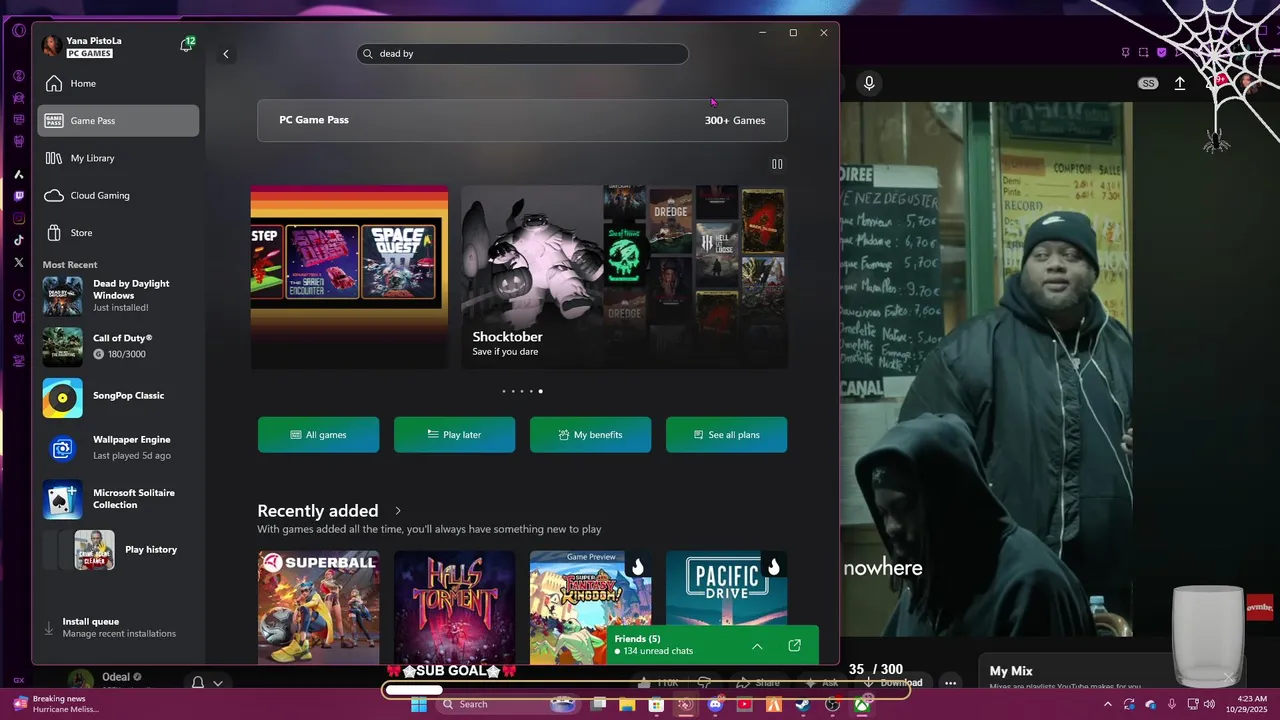Click the SS badge in YouTube header
Viewport: 1280px width, 720px height.
click(1148, 84)
